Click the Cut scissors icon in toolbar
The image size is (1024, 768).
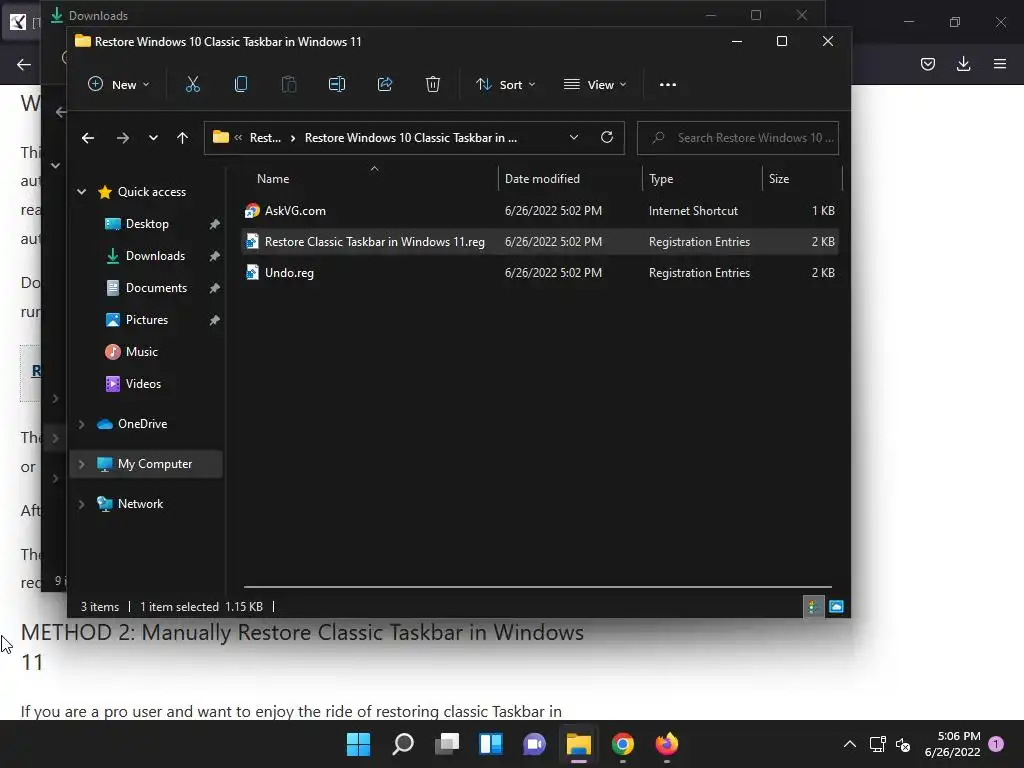[193, 84]
